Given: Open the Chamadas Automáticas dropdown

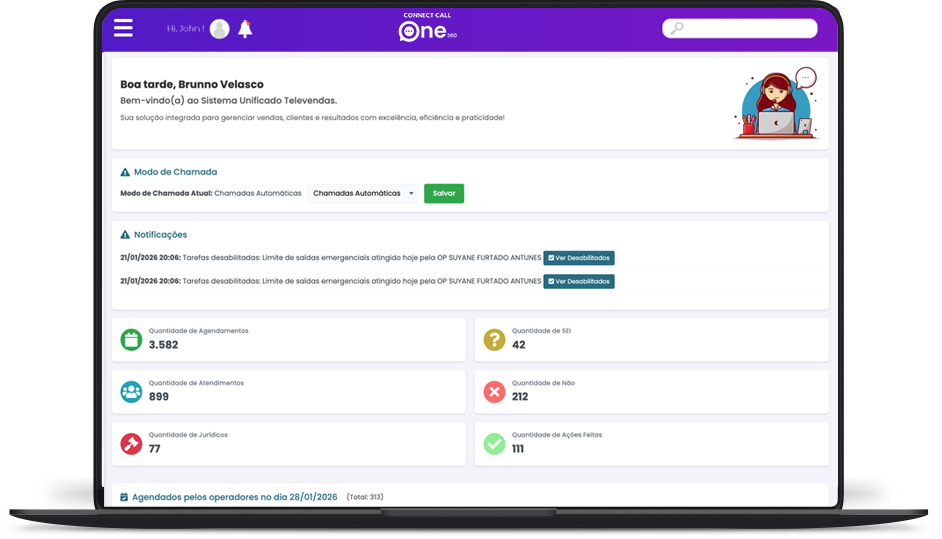Looking at the screenshot, I should click(x=363, y=193).
